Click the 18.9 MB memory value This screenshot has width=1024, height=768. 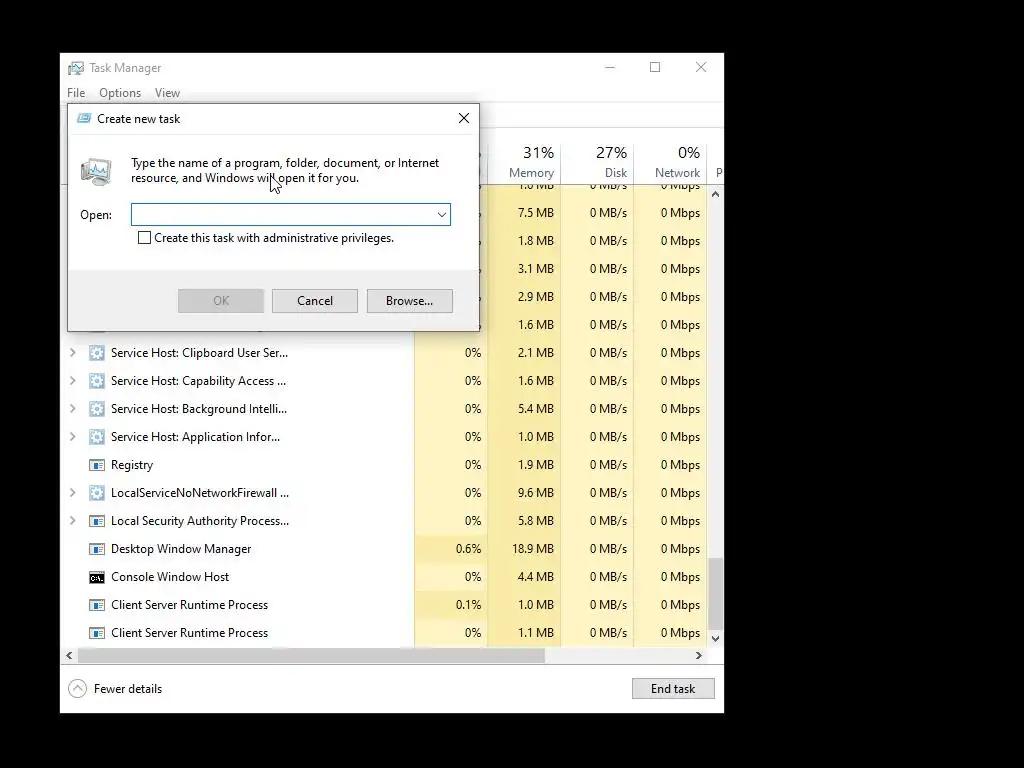532,549
